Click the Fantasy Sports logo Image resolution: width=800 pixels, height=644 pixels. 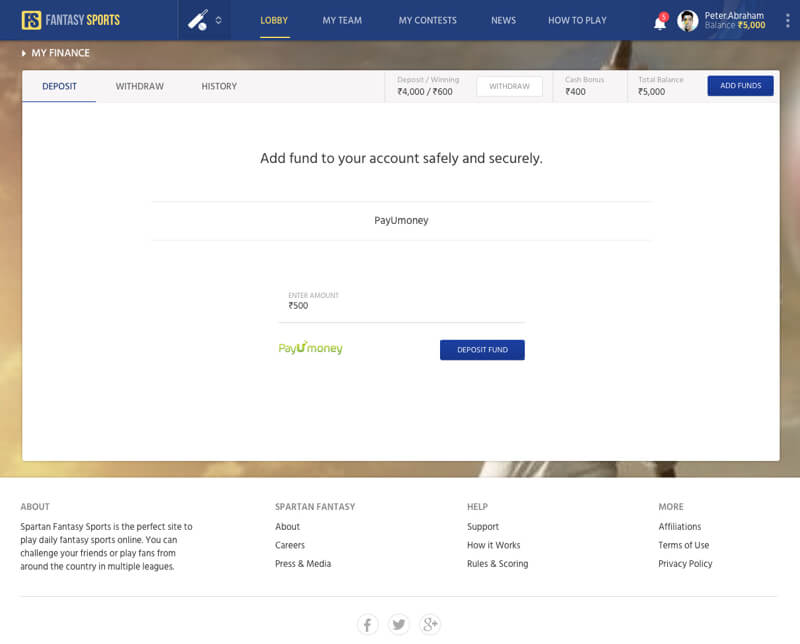[70, 20]
